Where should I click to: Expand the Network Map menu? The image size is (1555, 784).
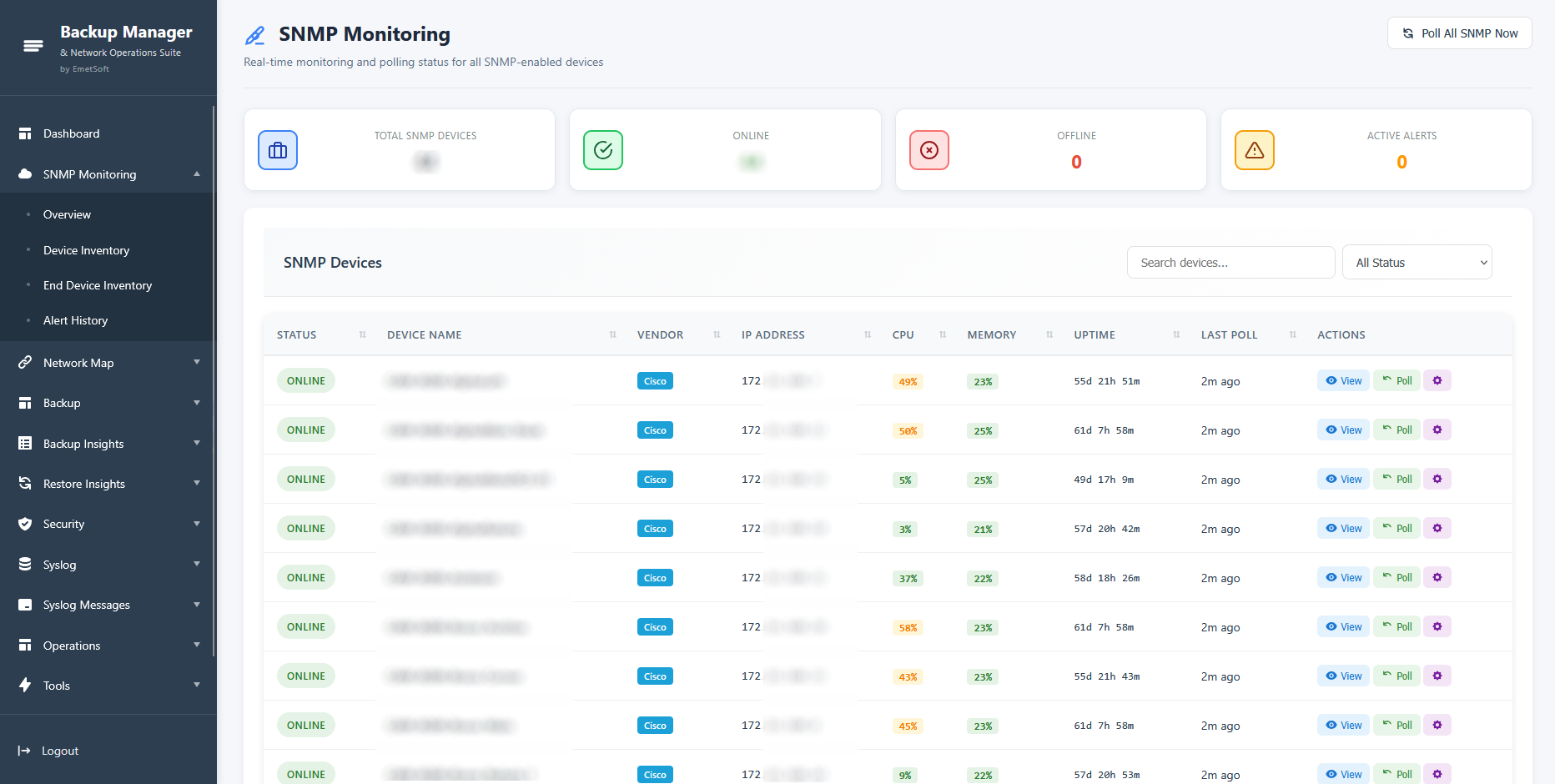coord(197,362)
